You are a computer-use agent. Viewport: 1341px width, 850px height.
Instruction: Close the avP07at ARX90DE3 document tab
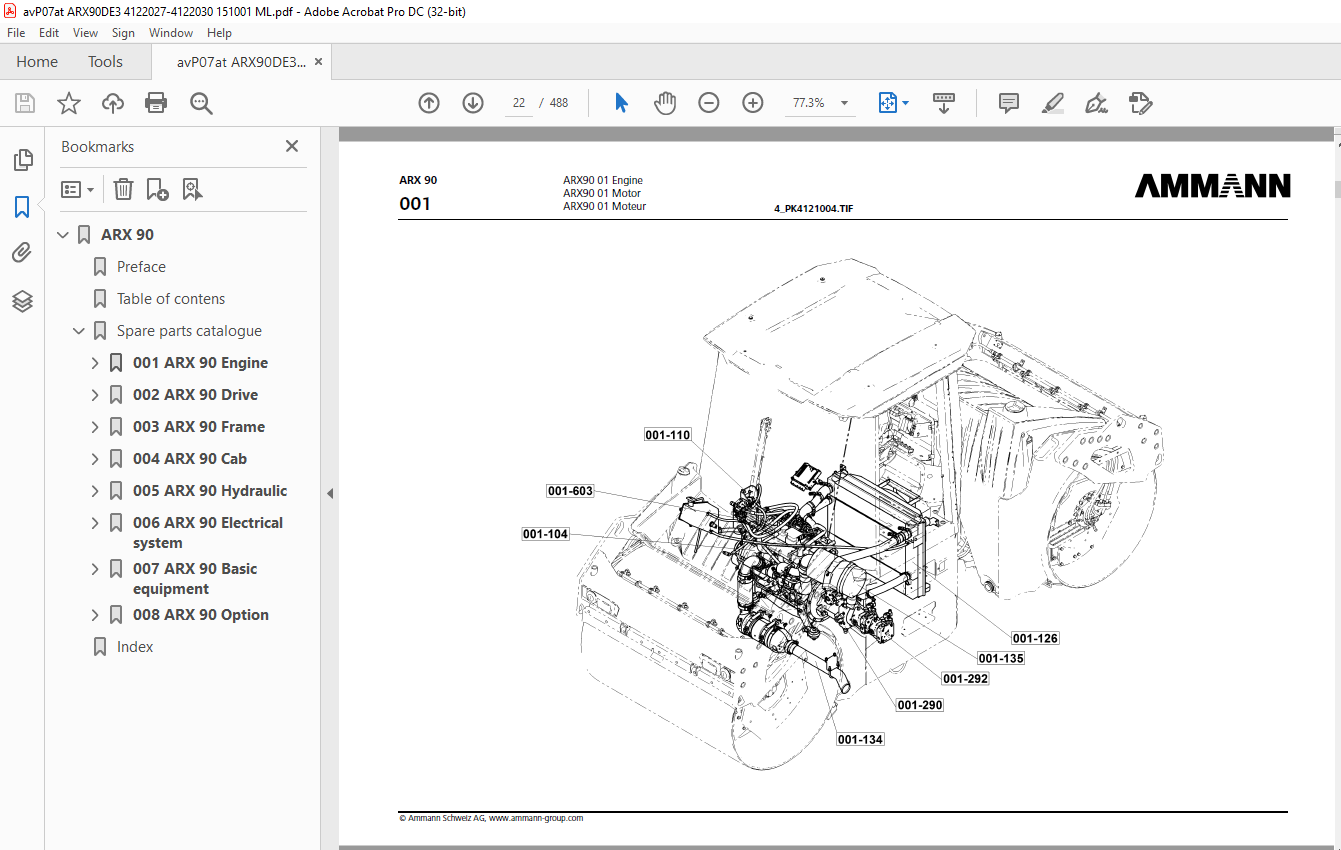click(319, 62)
